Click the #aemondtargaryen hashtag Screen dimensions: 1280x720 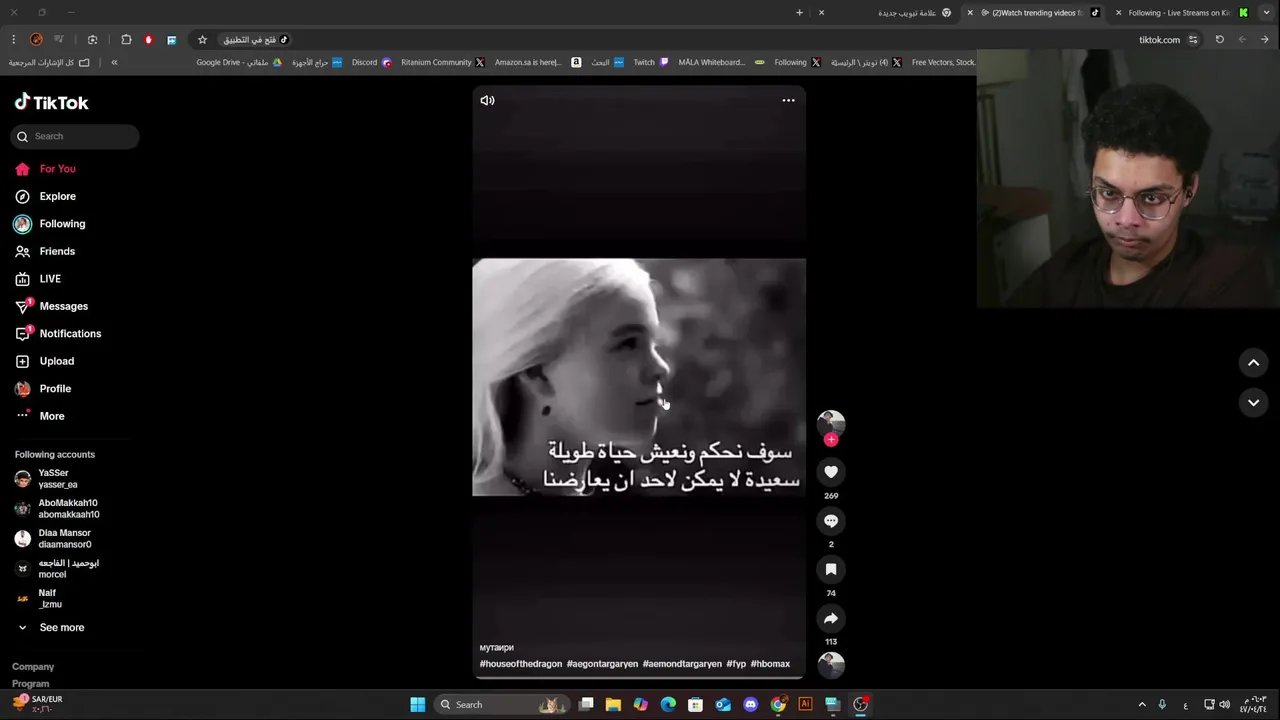[682, 664]
